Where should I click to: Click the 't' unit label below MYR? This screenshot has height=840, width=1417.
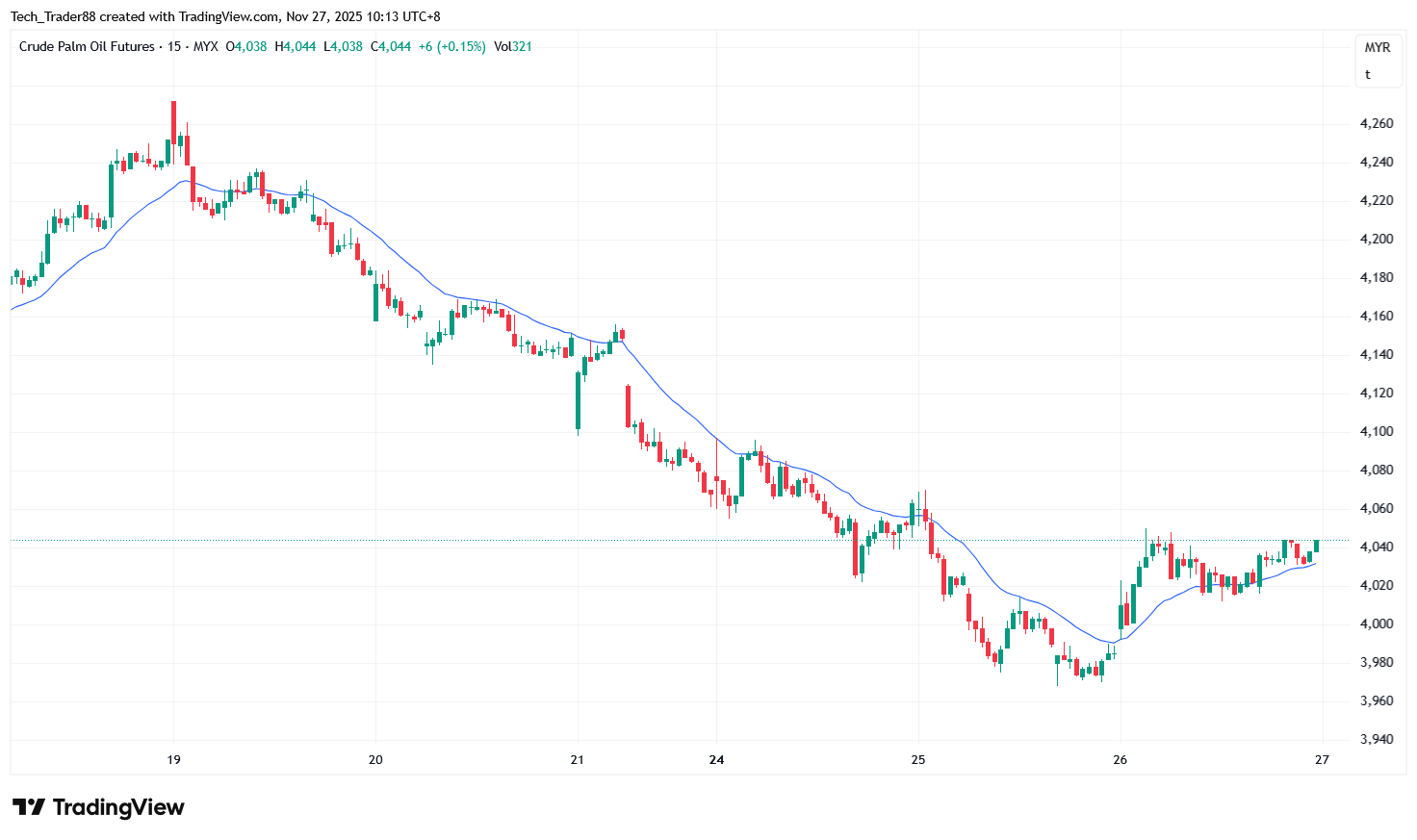click(1368, 74)
